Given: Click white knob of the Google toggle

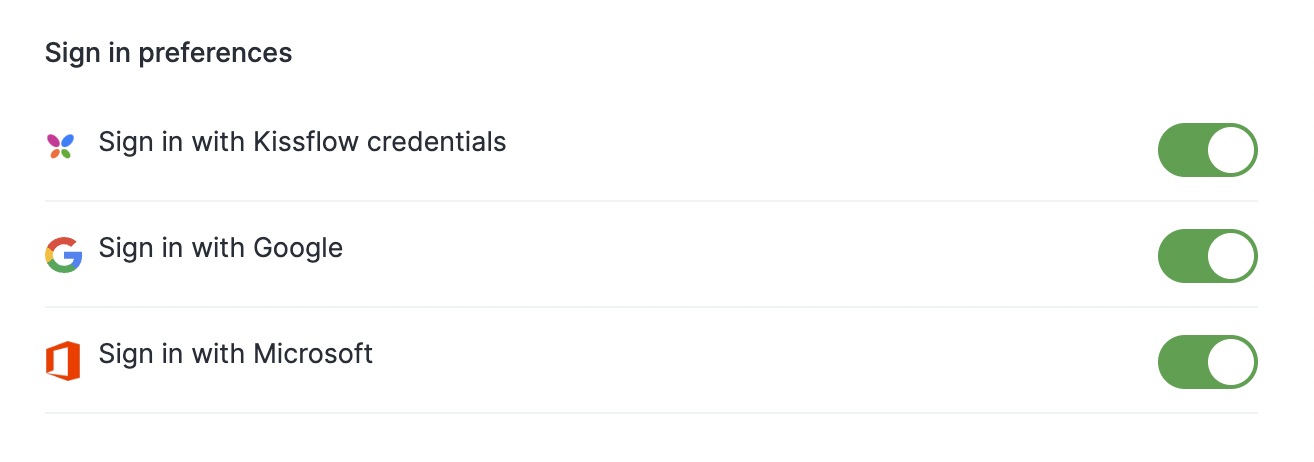Looking at the screenshot, I should tap(1231, 256).
